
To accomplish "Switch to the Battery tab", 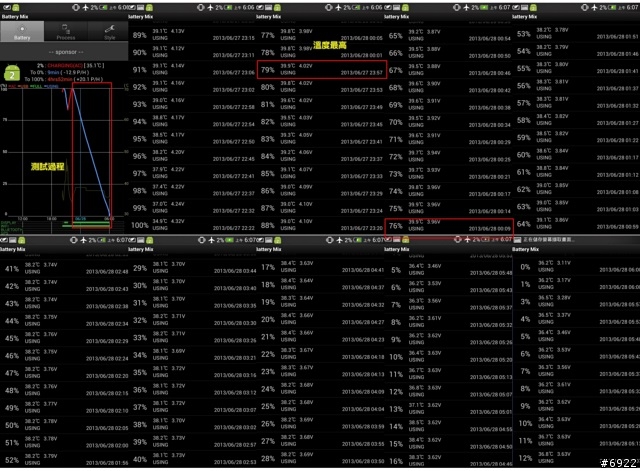I will pyautogui.click(x=22, y=31).
